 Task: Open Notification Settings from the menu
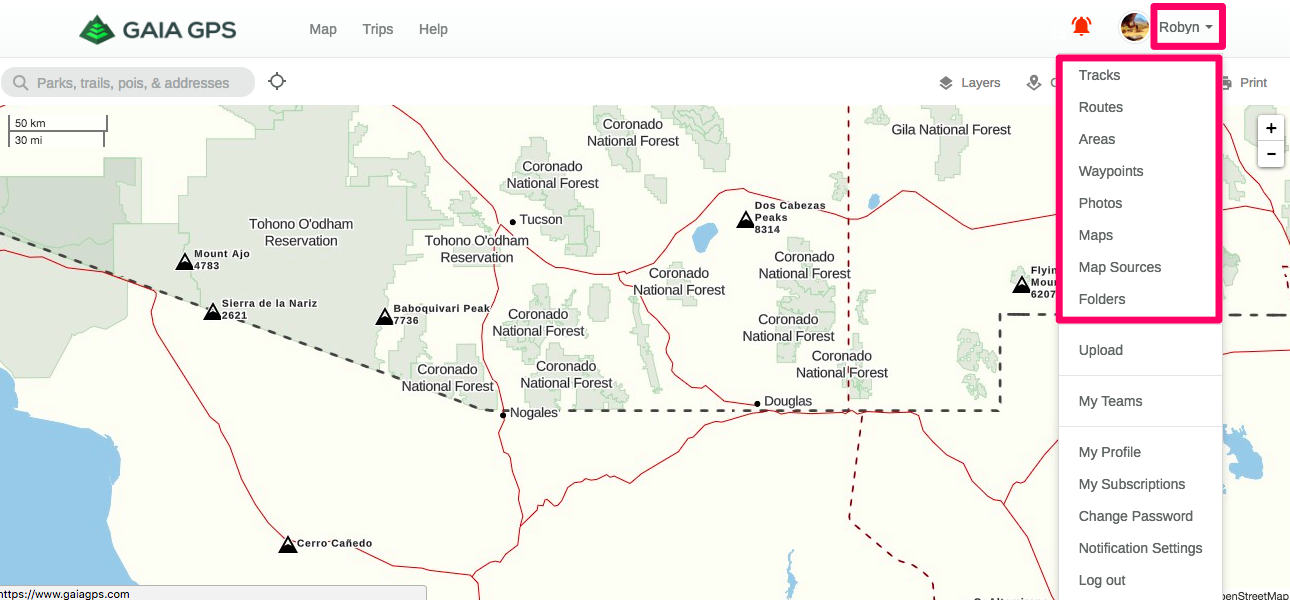pos(1141,548)
